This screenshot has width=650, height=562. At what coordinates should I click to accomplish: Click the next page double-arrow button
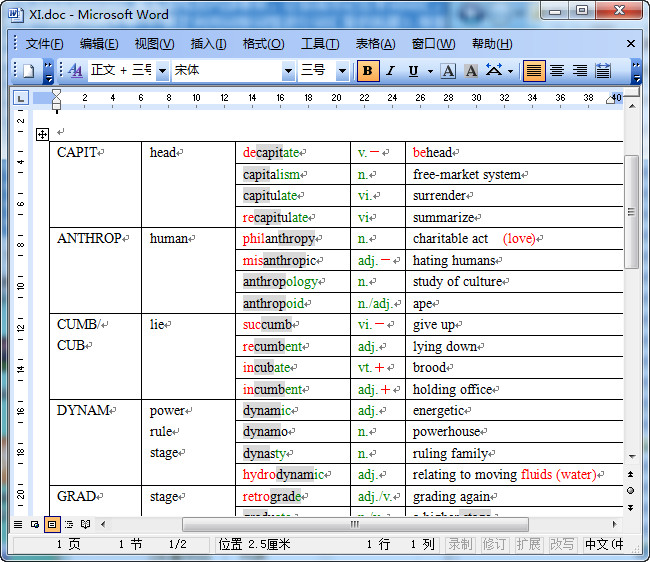coord(631,508)
